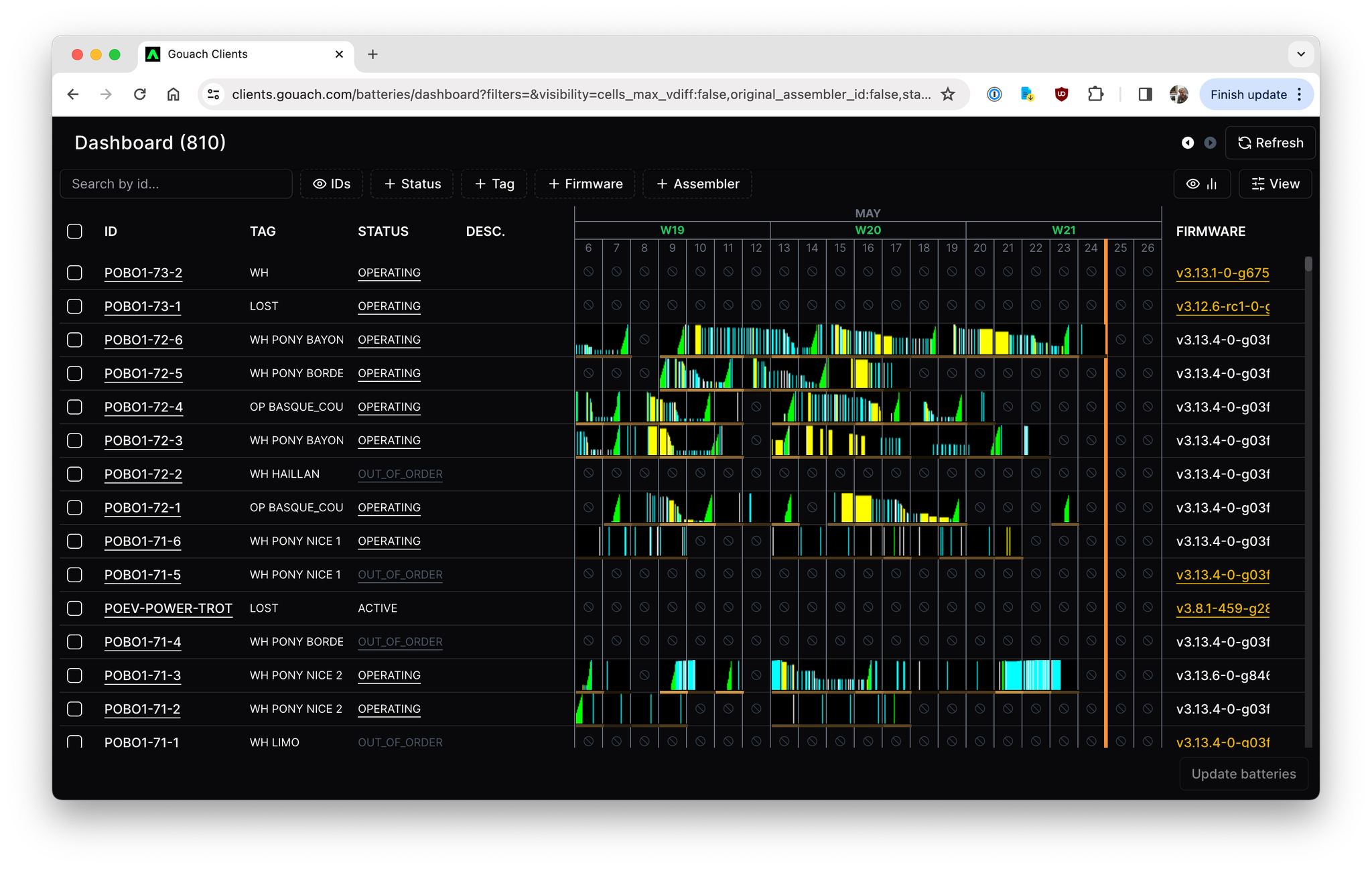Open the 1Password extension icon
This screenshot has height=869, width=1372.
click(994, 94)
